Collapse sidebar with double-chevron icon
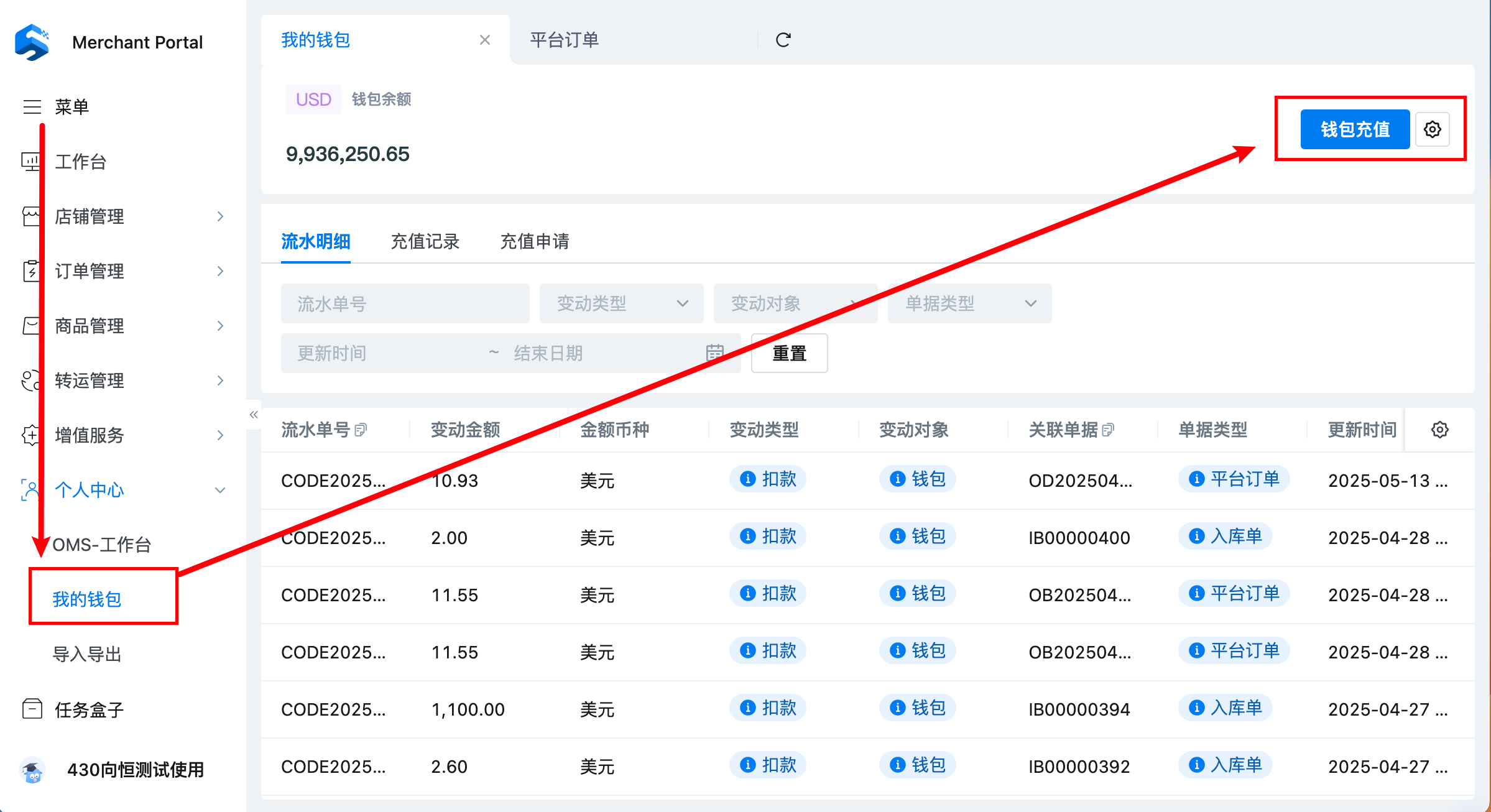The image size is (1491, 812). [254, 415]
